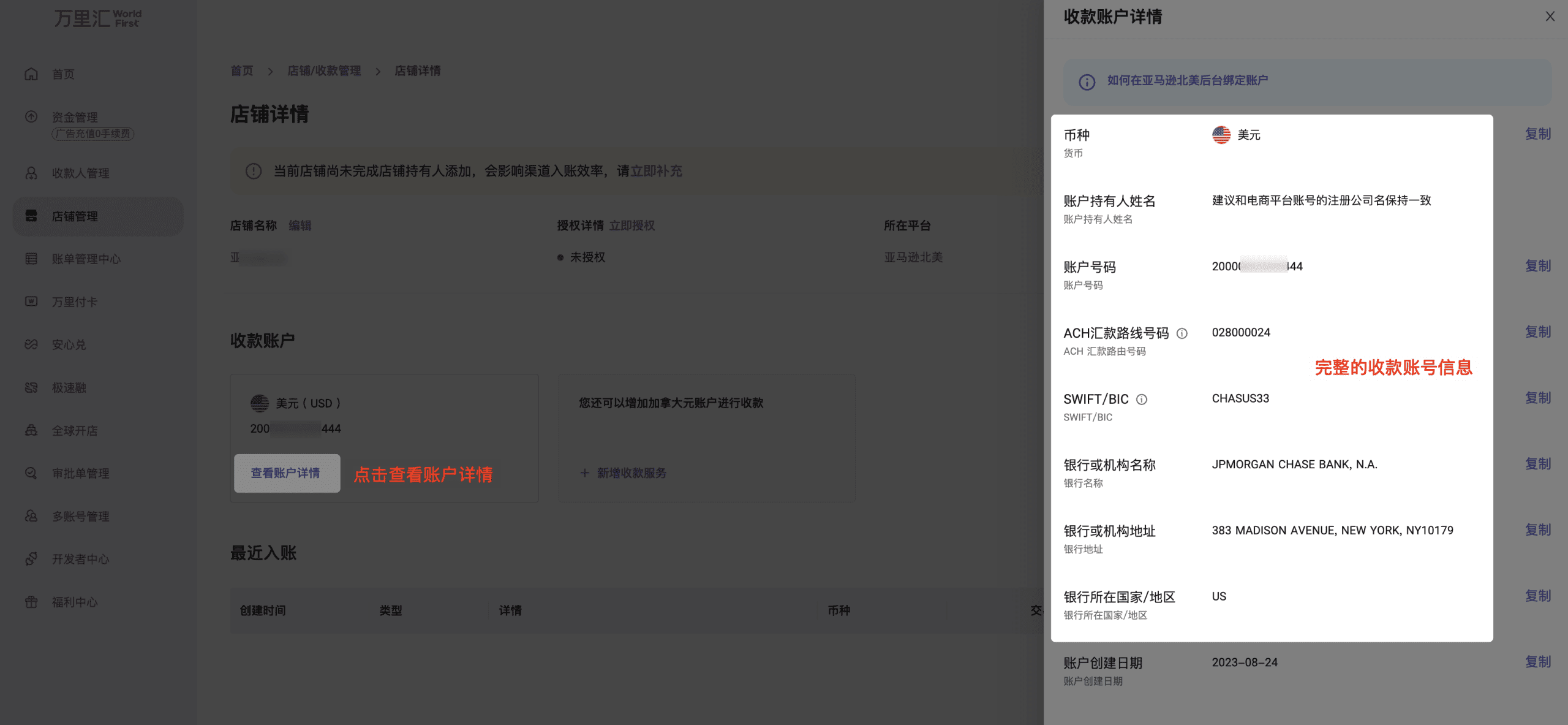The width and height of the screenshot is (1568, 725).
Task: Open 店铺管理 in the sidebar menu
Action: point(75,216)
